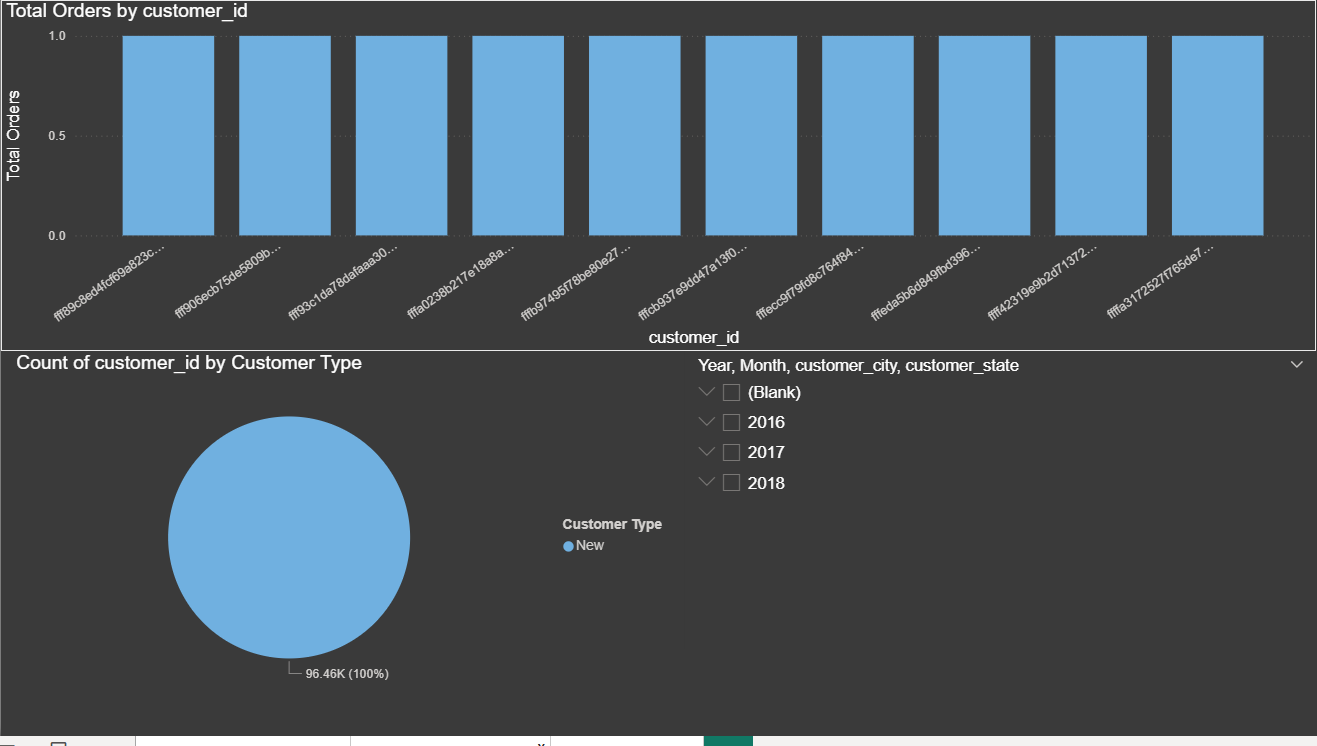Click the New legend color marker
Viewport: 1317px width, 746px height.
point(568,546)
